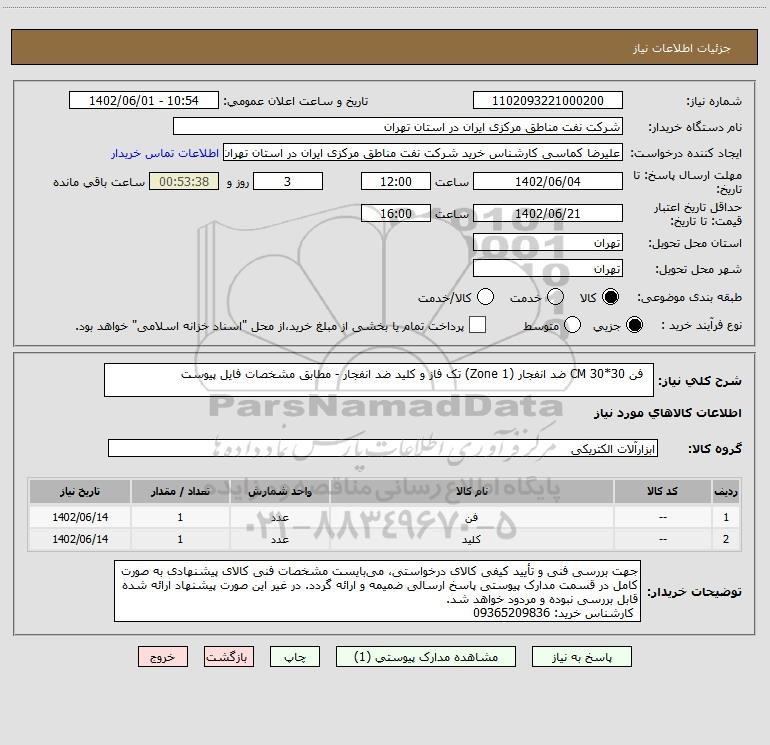Click price validity time 16:00
The image size is (770, 745).
[396, 214]
